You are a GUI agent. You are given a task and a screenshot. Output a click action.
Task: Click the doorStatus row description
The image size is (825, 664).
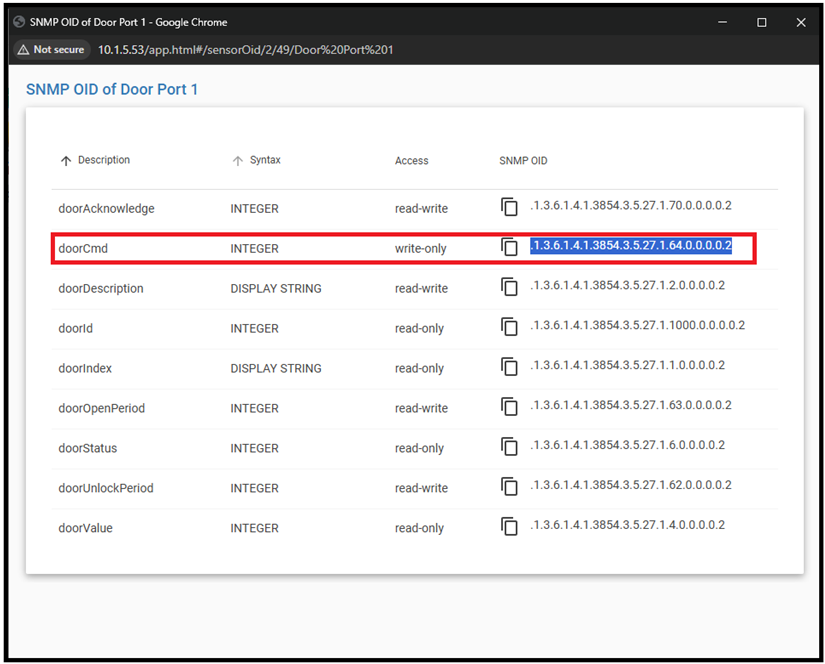coord(88,448)
